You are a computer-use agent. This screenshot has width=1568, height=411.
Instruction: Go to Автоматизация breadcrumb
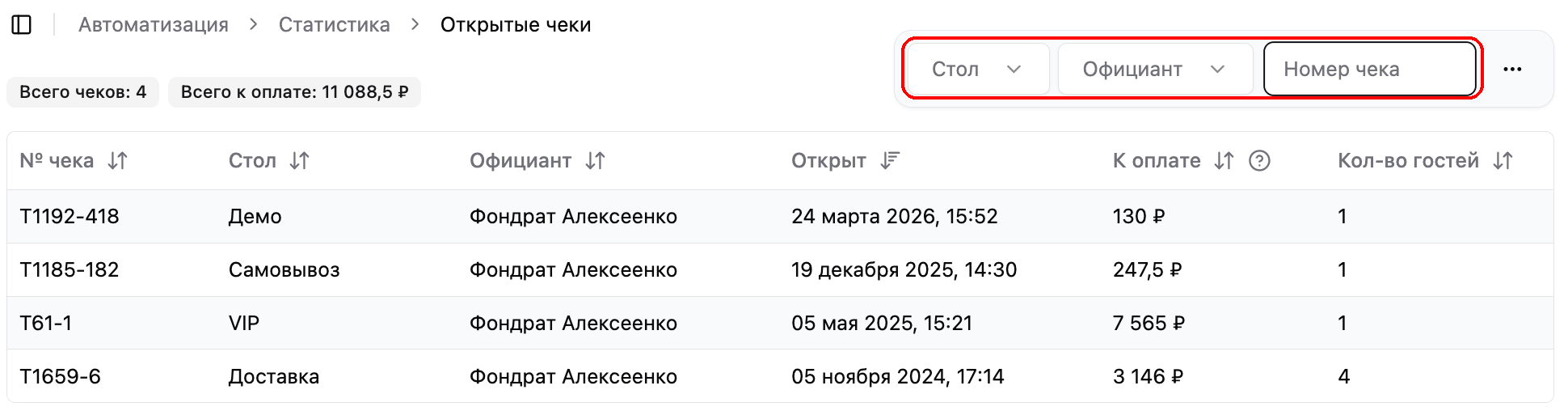point(154,25)
